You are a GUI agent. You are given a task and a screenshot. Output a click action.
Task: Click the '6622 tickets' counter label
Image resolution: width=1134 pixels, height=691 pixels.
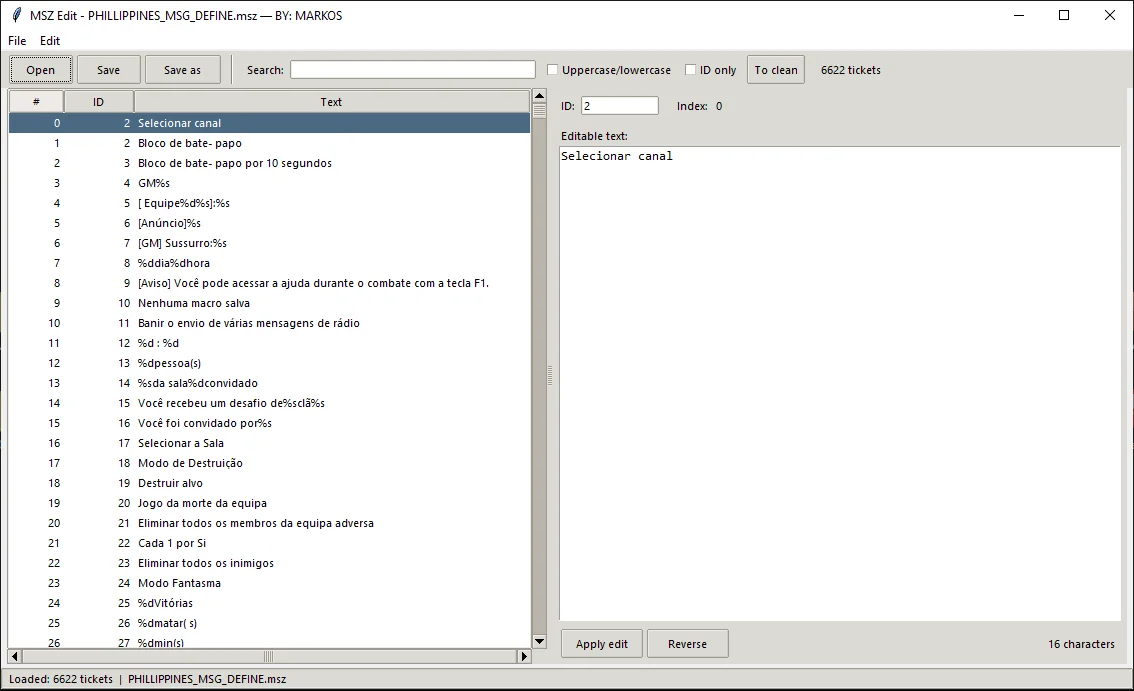click(850, 70)
